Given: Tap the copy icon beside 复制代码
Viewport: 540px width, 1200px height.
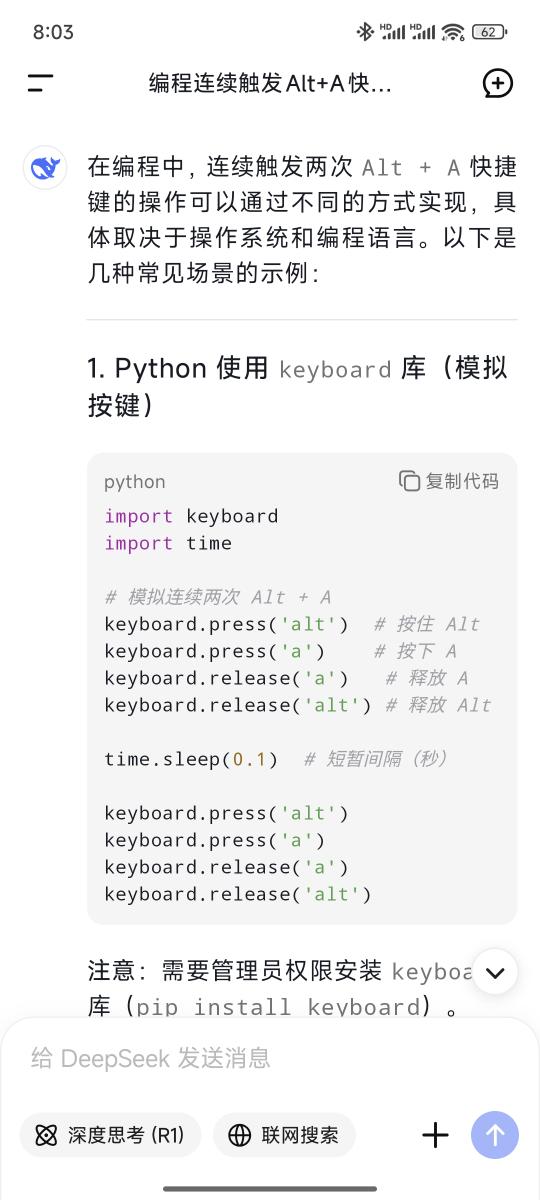Looking at the screenshot, I should pyautogui.click(x=409, y=481).
